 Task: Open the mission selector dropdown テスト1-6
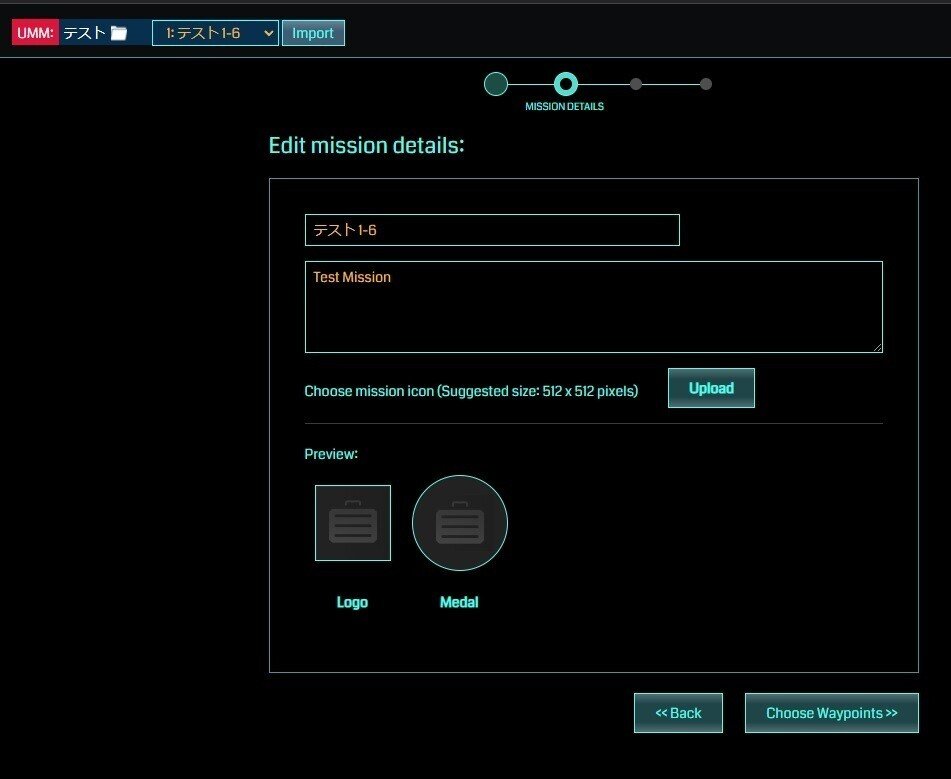point(215,33)
